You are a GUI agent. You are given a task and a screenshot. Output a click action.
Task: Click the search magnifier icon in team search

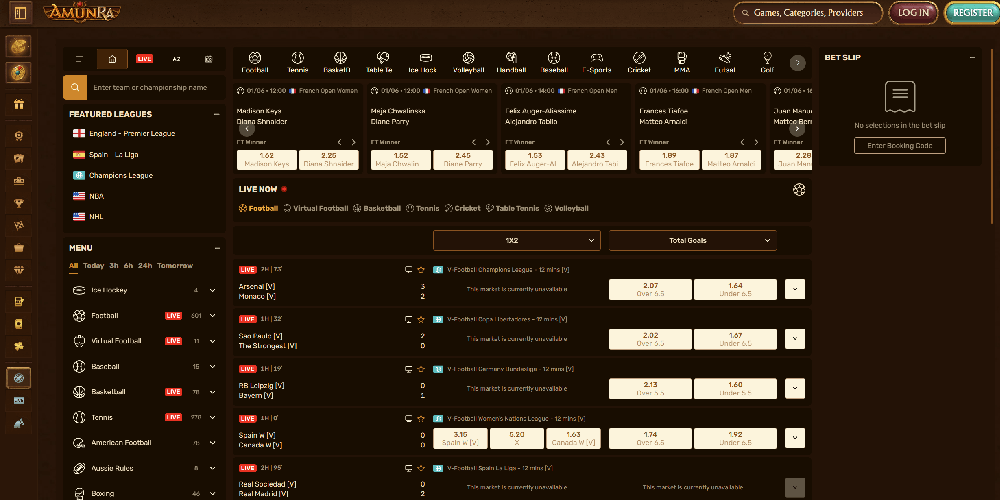(75, 87)
